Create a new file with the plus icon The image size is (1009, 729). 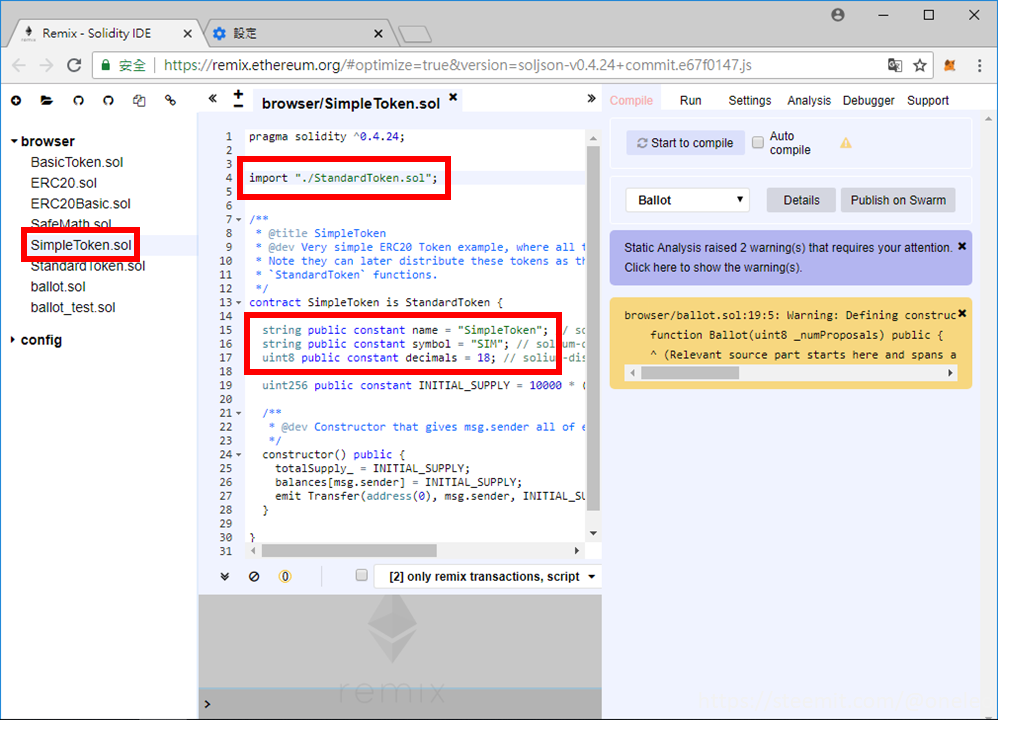(x=16, y=100)
